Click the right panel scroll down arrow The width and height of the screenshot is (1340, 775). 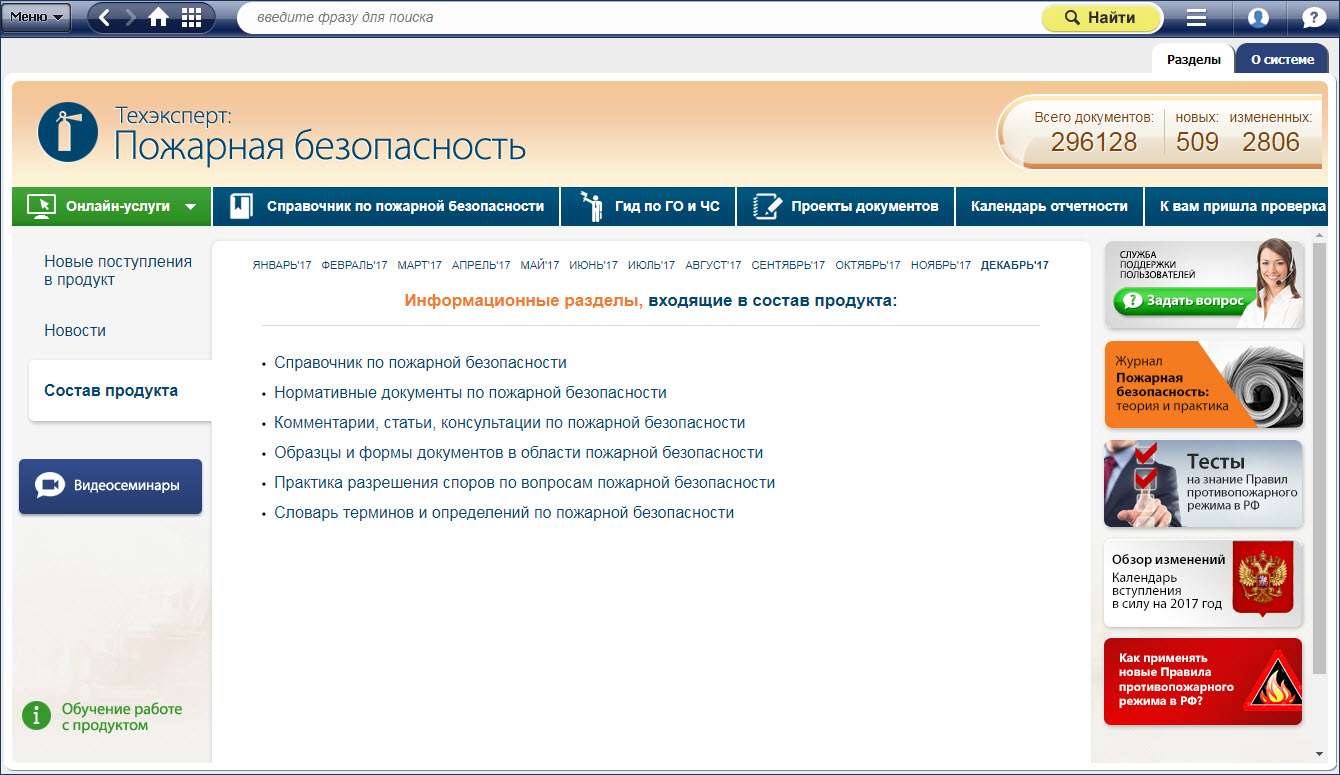click(1319, 754)
